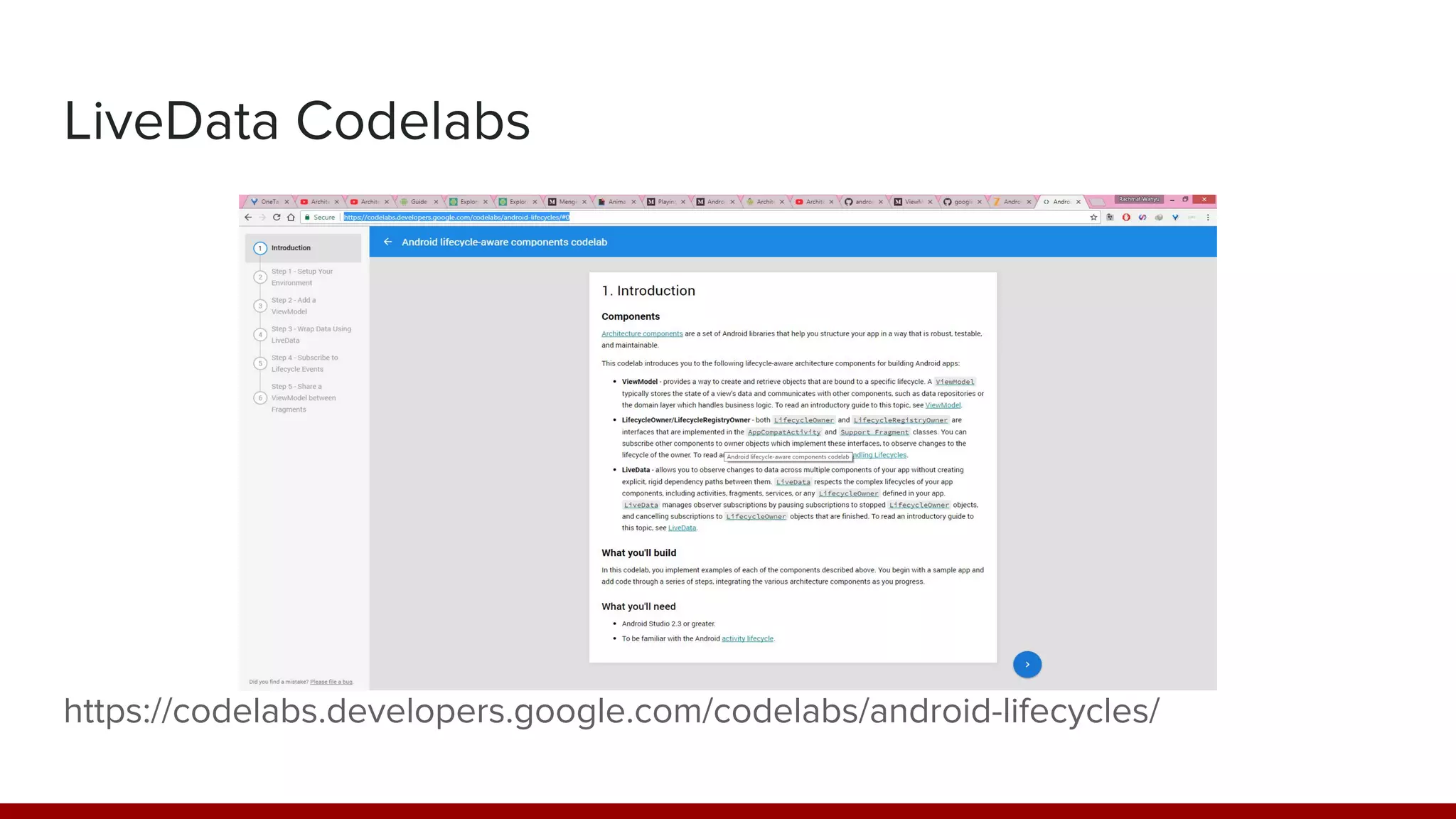Reload the page with refresh icon
The height and width of the screenshot is (819, 1456).
pyautogui.click(x=277, y=218)
